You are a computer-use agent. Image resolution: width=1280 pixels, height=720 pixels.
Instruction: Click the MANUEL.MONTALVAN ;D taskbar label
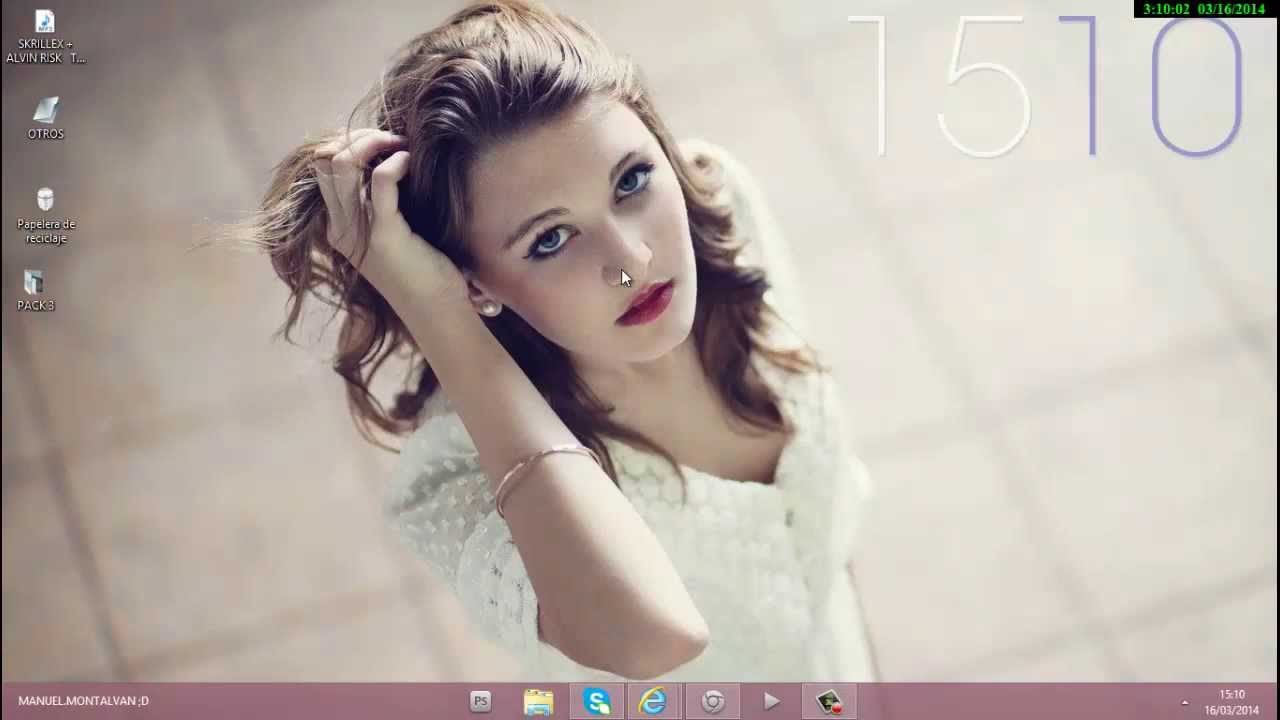(86, 701)
